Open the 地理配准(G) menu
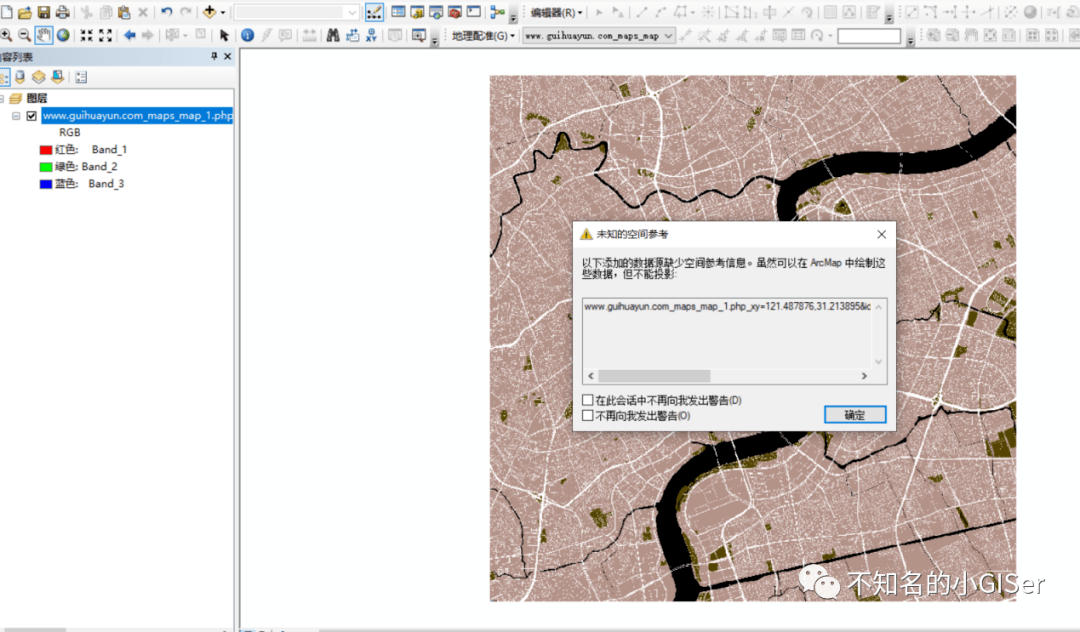 click(x=478, y=33)
